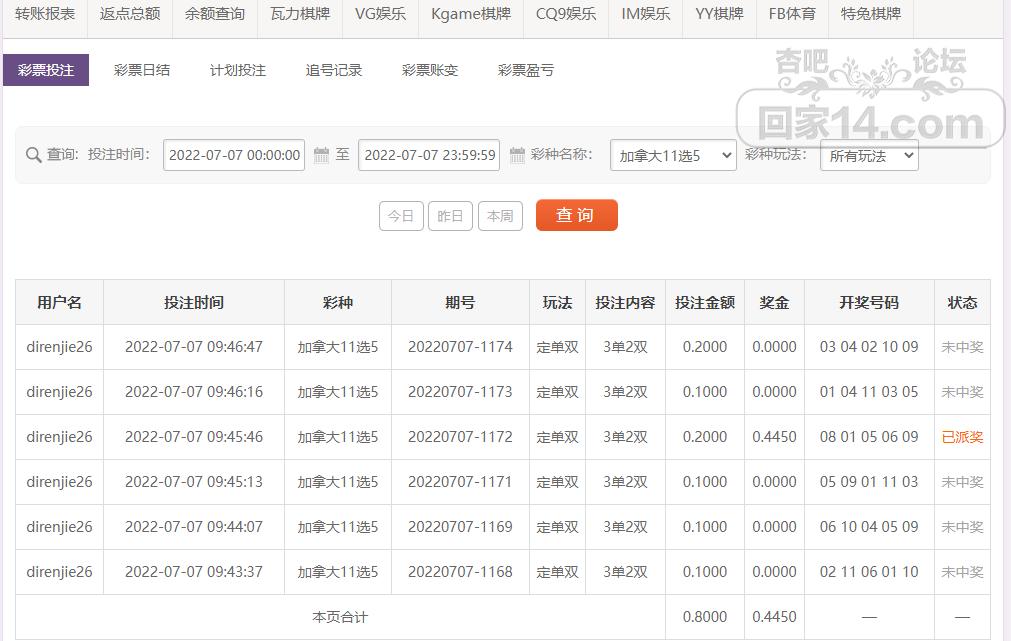Click the start time input field

[234, 155]
